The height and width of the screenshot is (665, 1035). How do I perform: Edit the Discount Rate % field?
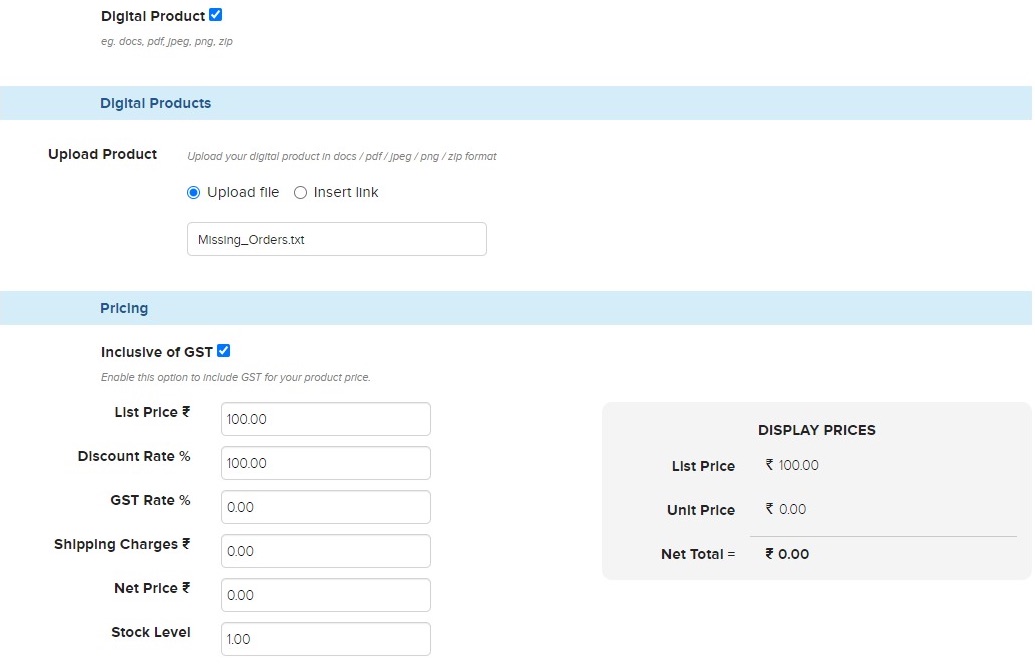pyautogui.click(x=325, y=463)
